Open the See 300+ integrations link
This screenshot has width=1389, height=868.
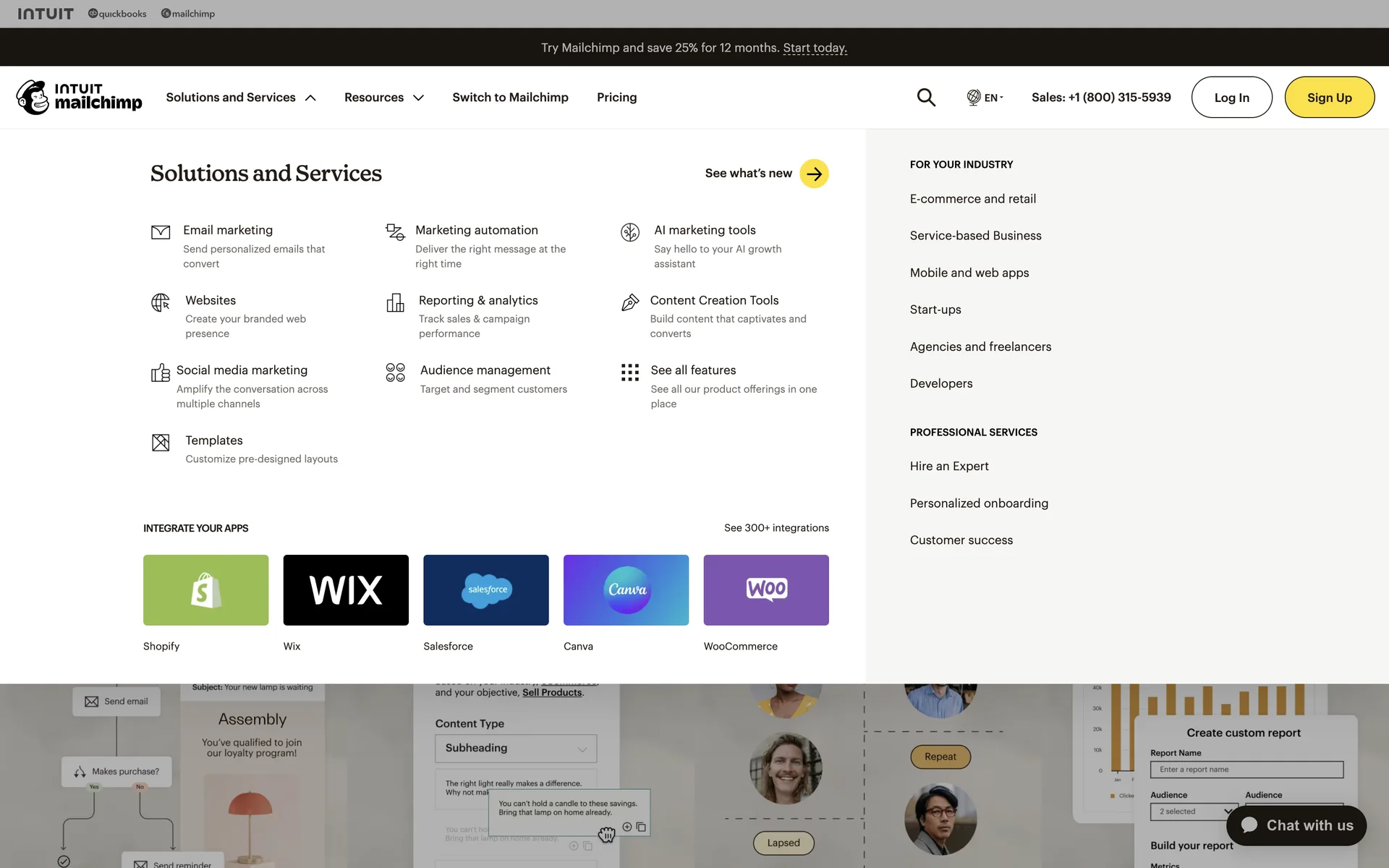pos(776,528)
